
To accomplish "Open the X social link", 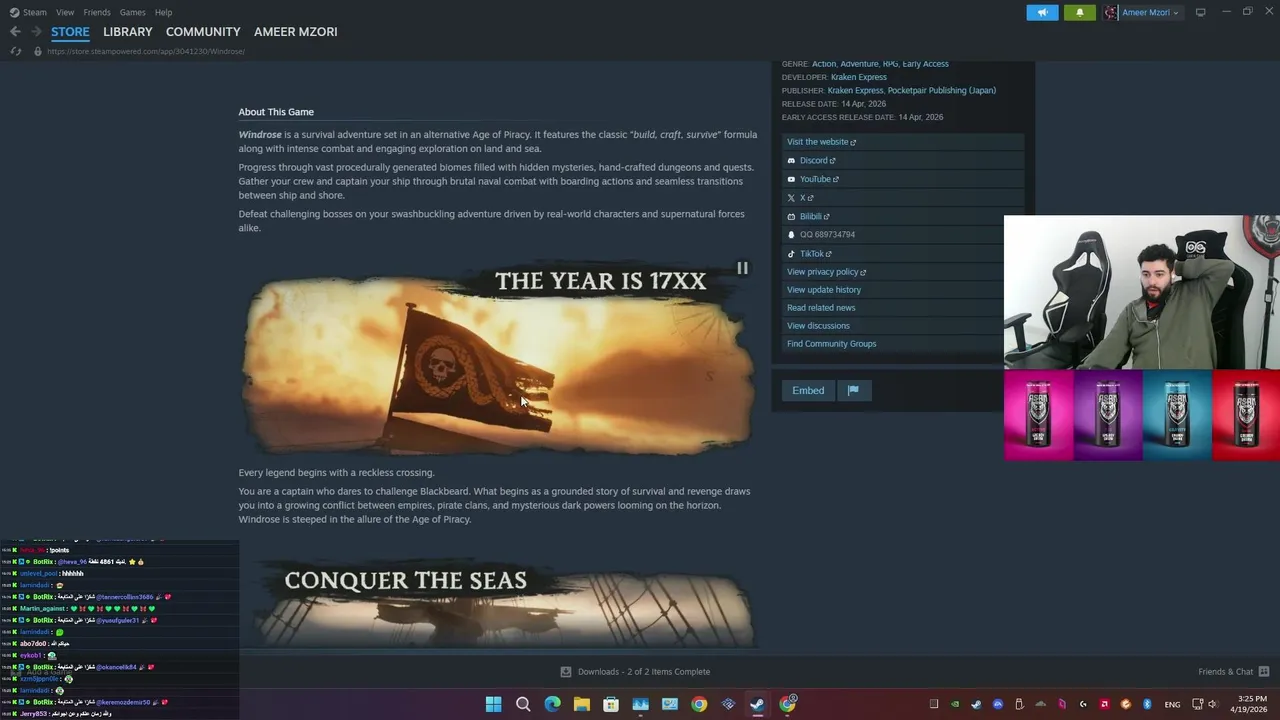I will point(801,198).
